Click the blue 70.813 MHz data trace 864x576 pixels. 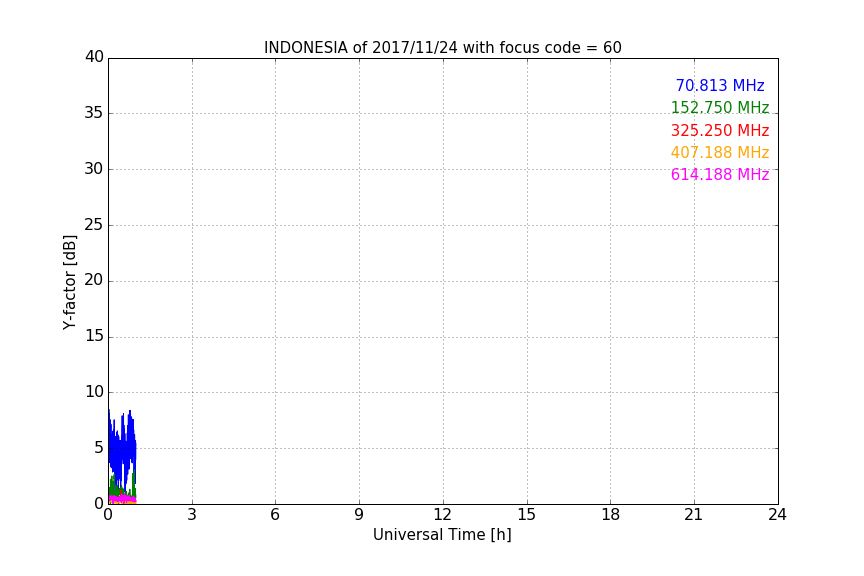(122, 449)
